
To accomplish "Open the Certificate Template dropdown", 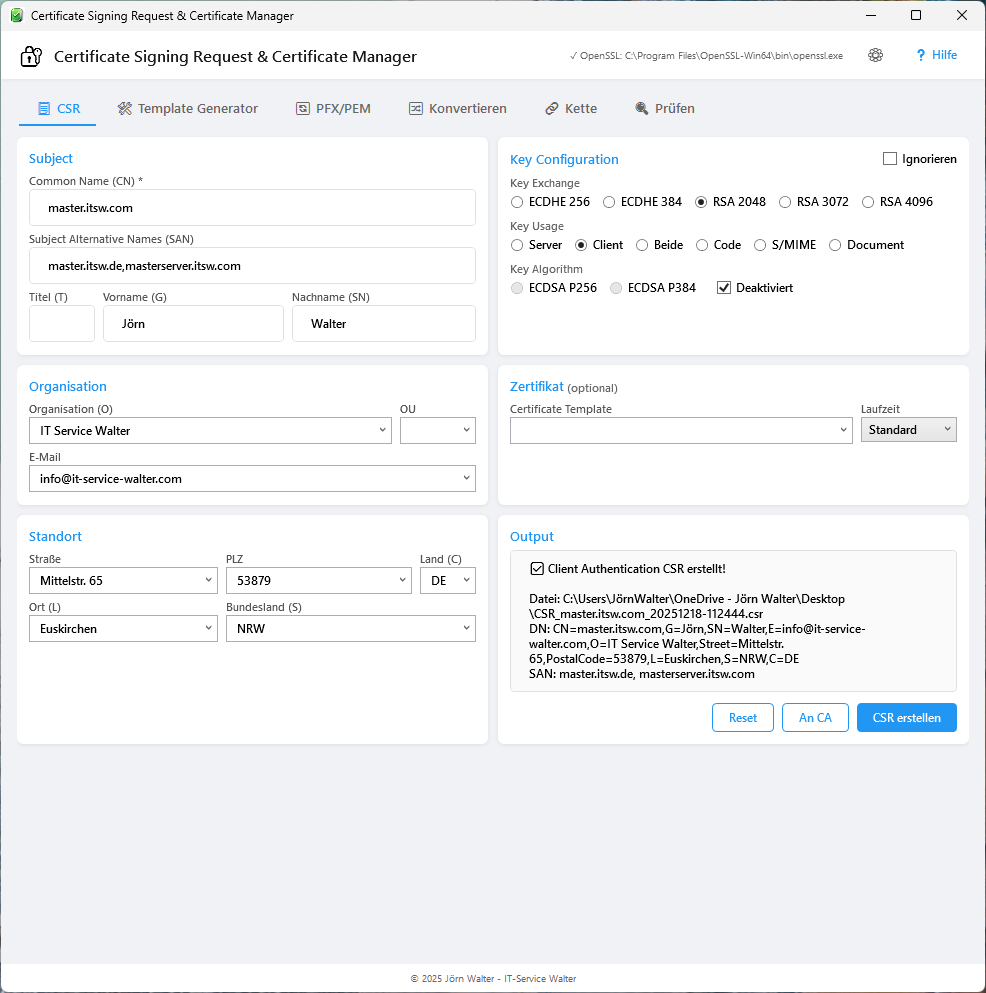I will pos(680,429).
